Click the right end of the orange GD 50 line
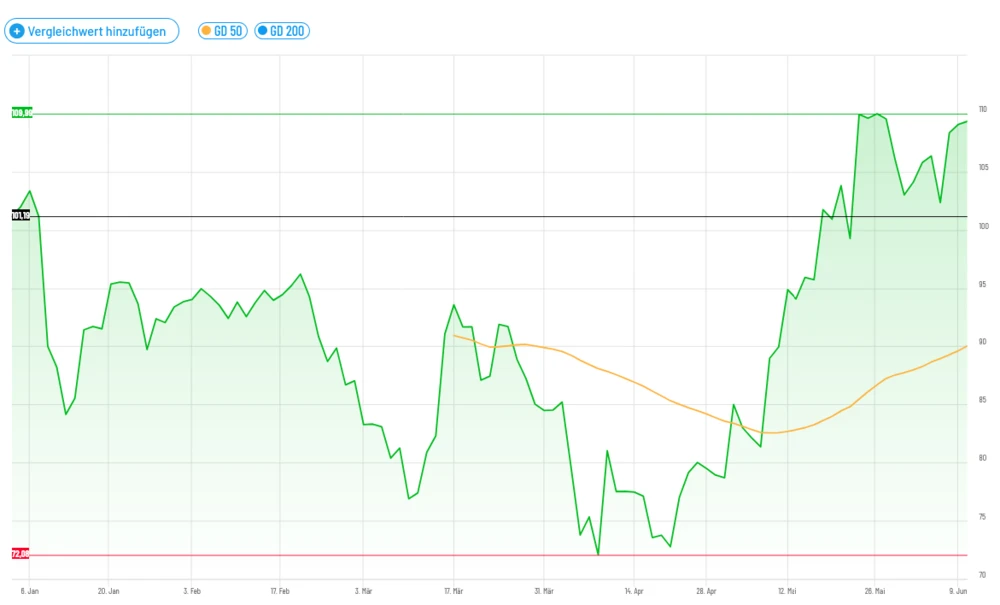The height and width of the screenshot is (605, 1000). pyautogui.click(x=965, y=347)
